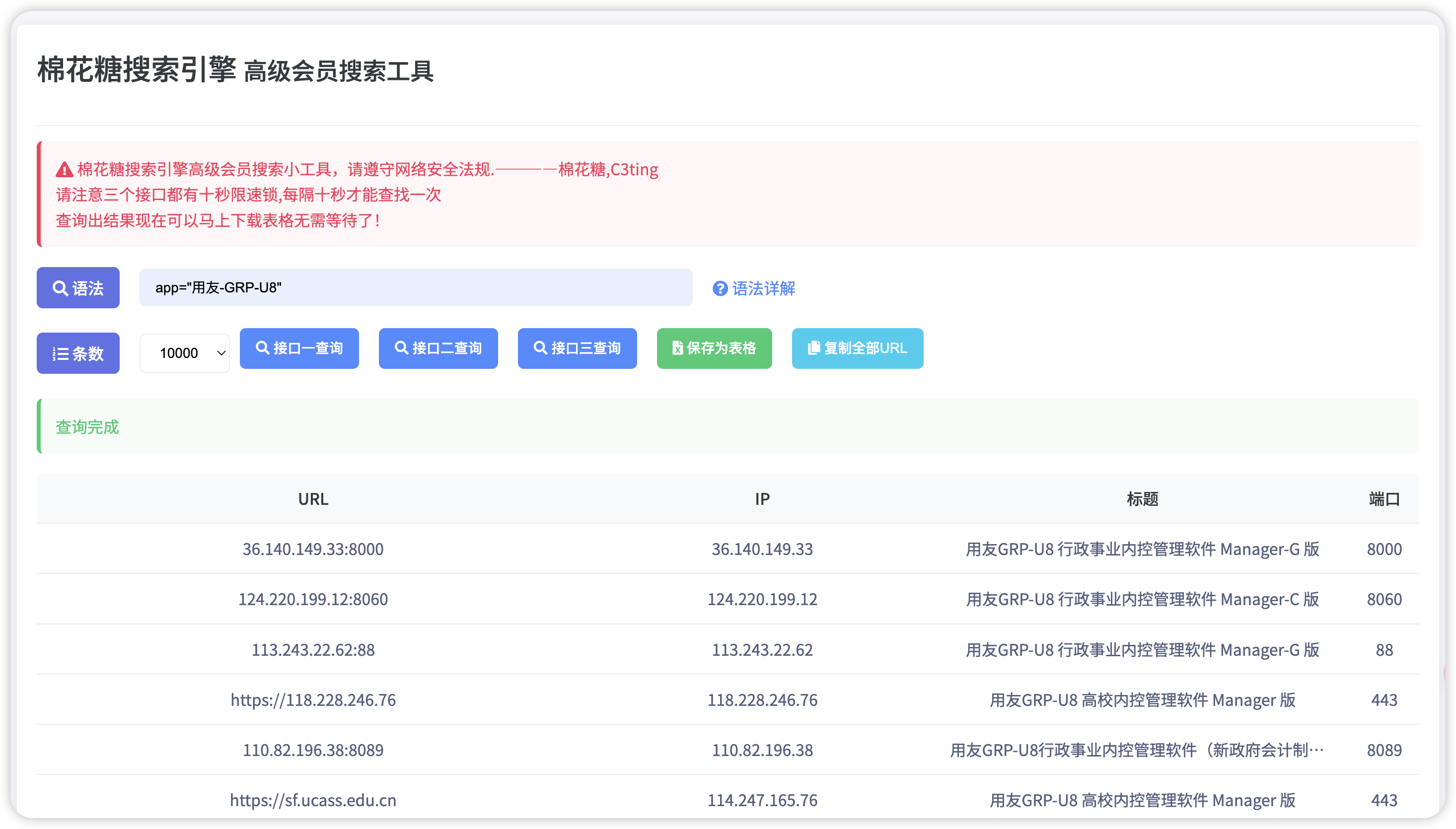Click IP cell 113.243.22.62
Viewport: 1456px width, 829px height.
[x=762, y=650]
